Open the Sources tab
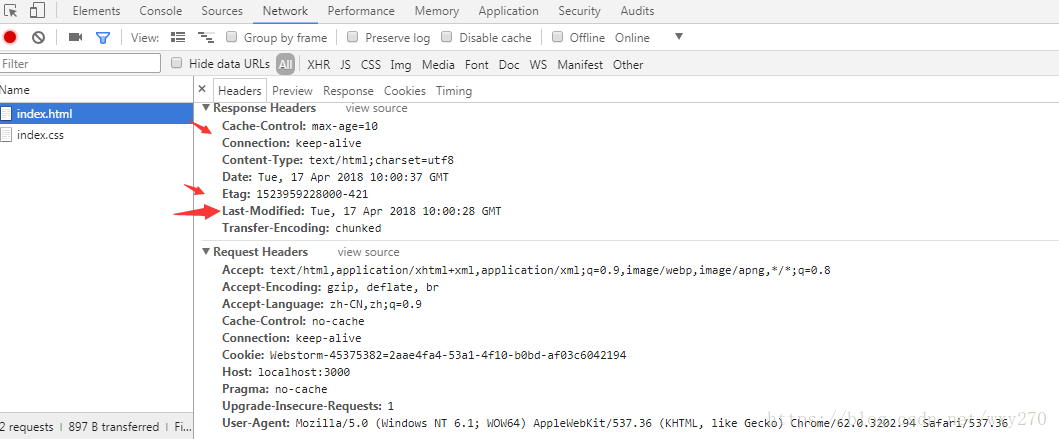This screenshot has width=1059, height=439. [x=222, y=11]
